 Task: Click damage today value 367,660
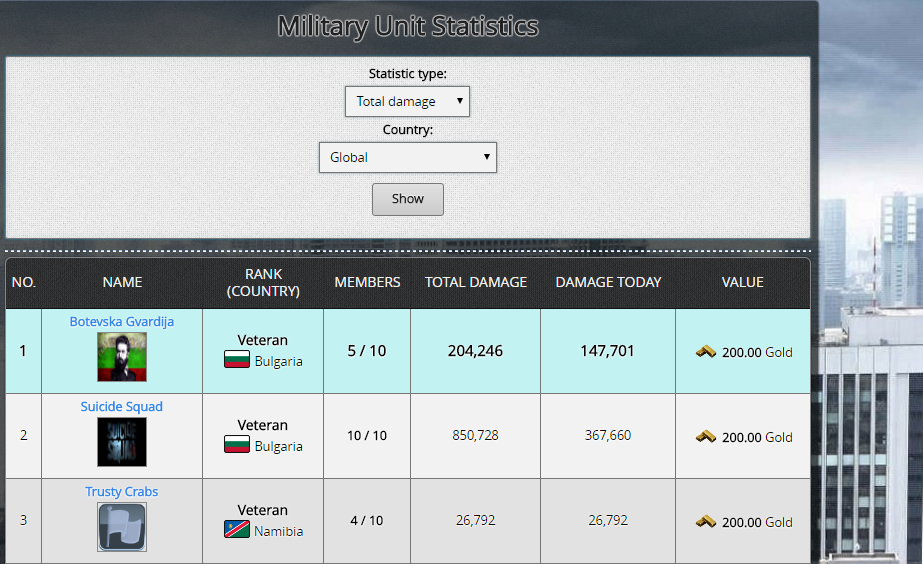pyautogui.click(x=607, y=435)
